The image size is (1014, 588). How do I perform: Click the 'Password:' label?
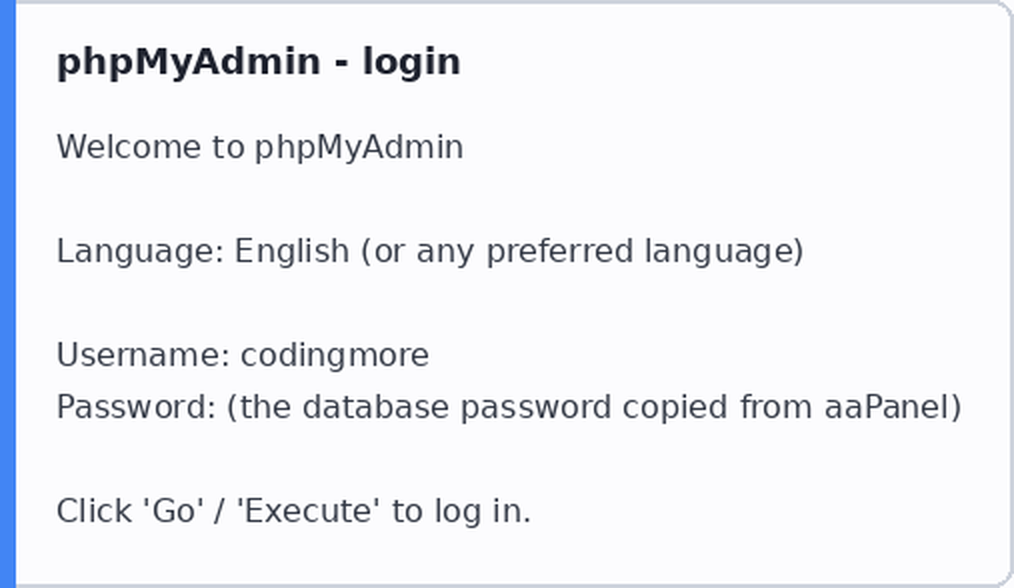tap(136, 408)
